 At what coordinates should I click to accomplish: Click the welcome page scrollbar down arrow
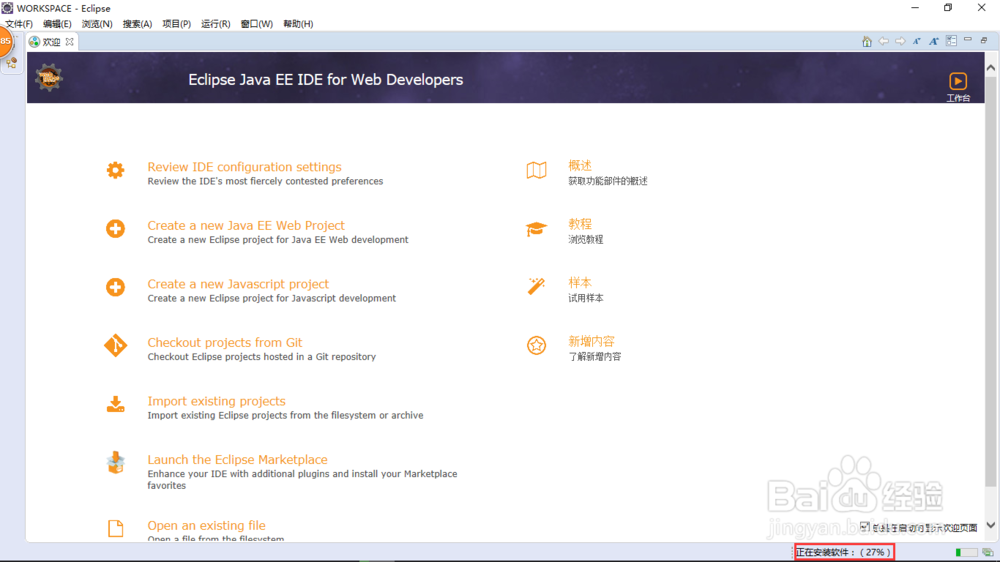coord(990,526)
